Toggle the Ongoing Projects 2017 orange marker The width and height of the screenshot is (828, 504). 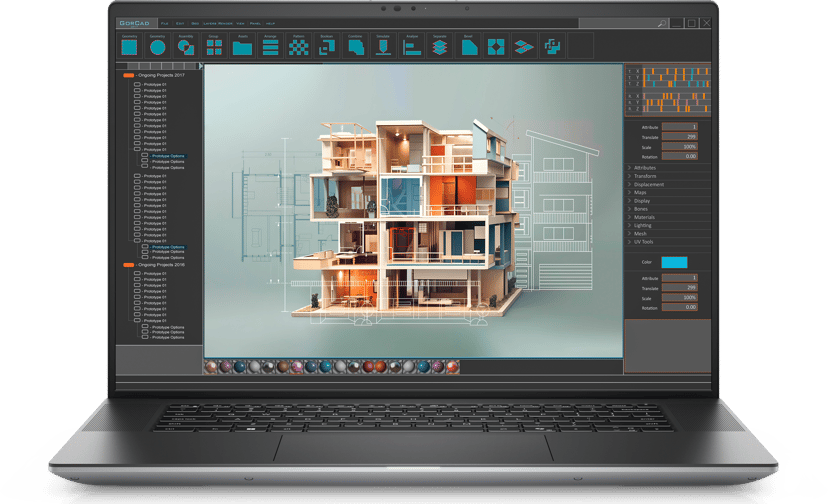pos(128,76)
